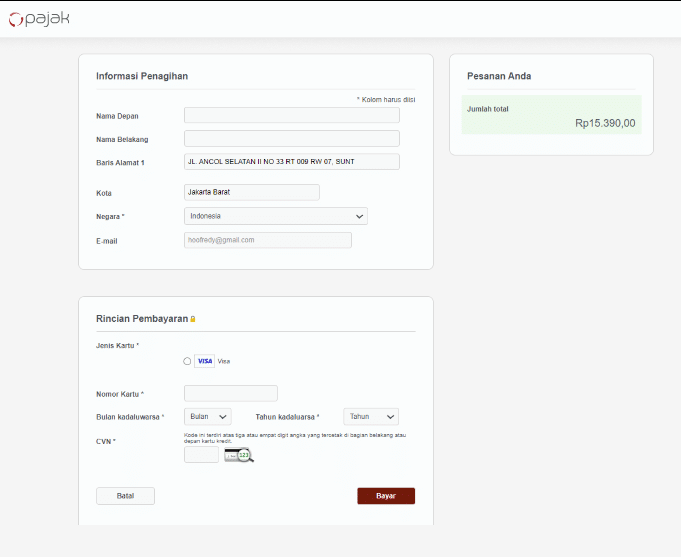Click the E-mail input field
Viewport: 681px width, 557px height.
[268, 240]
